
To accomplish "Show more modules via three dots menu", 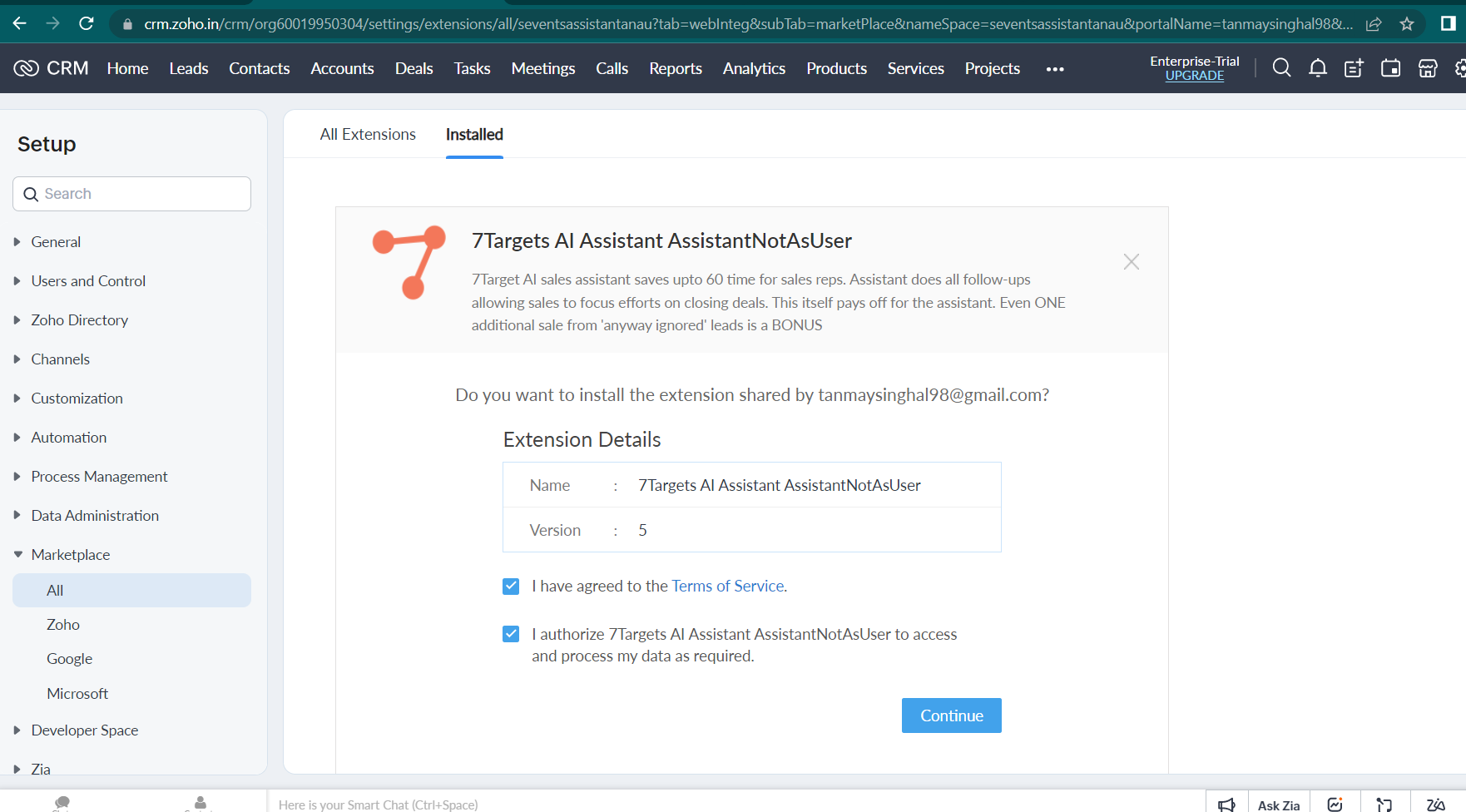I will point(1055,69).
